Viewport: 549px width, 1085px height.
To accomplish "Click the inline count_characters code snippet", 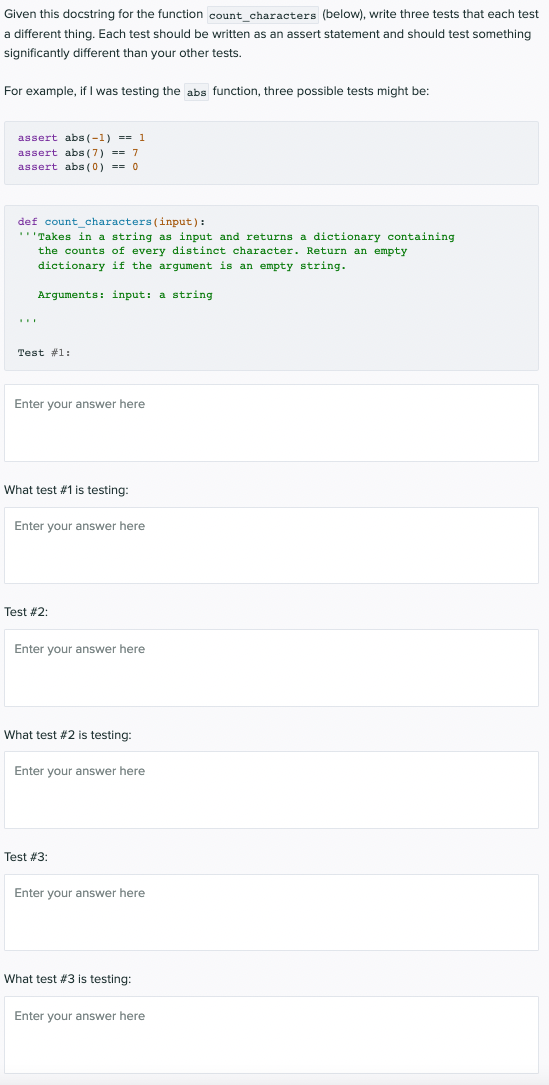I will [262, 15].
